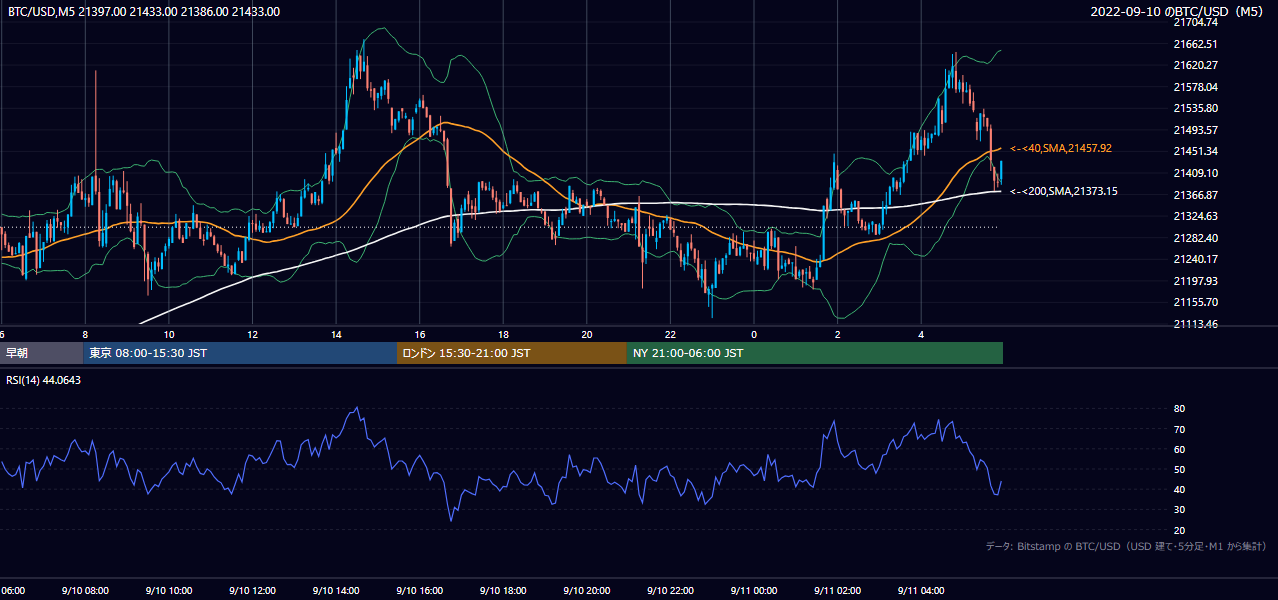Click the <-<40,SMA,21457.92 orange label
The image size is (1278, 600).
point(1061,148)
